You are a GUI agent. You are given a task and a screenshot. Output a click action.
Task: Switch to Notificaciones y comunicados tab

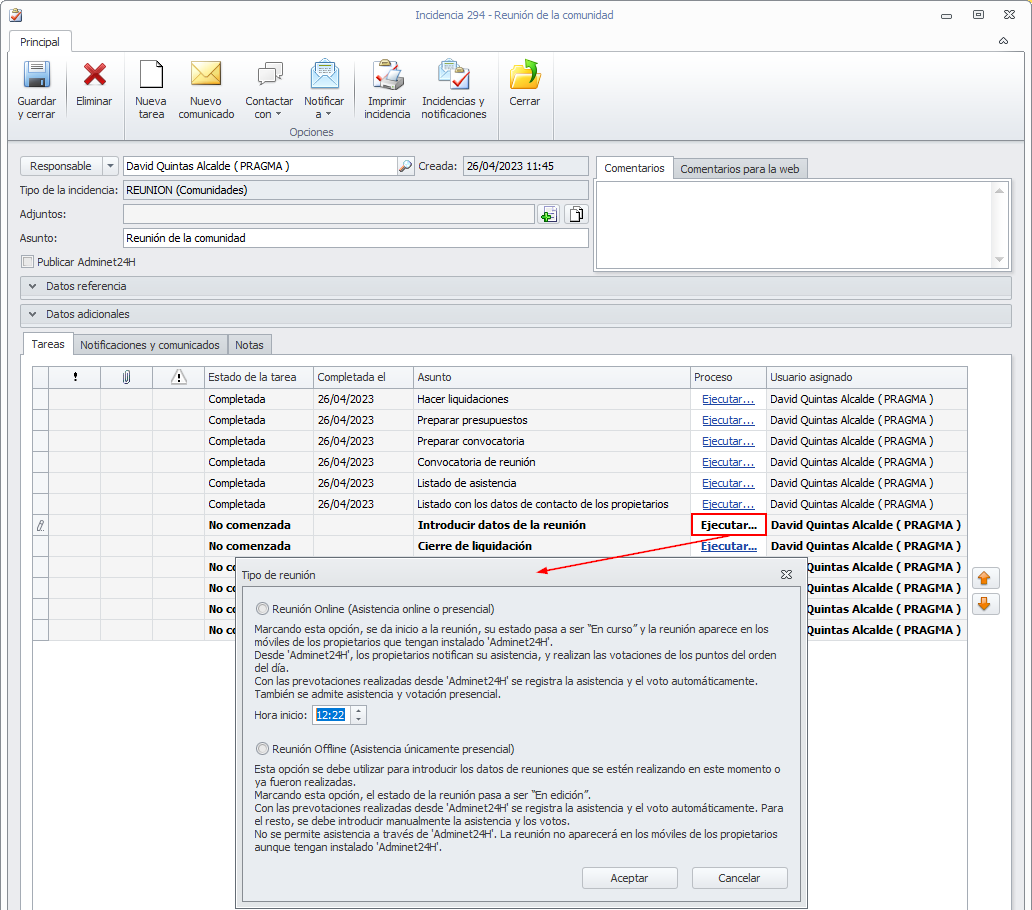[x=150, y=345]
